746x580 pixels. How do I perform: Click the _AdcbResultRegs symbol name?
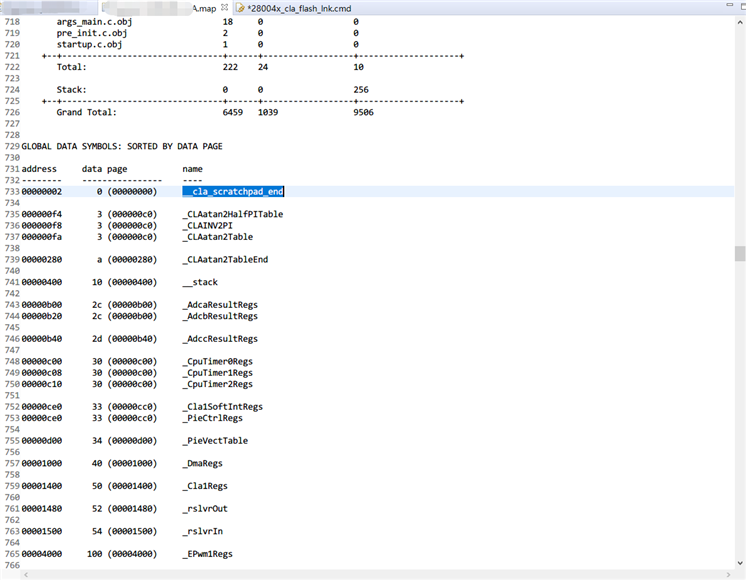click(x=220, y=316)
